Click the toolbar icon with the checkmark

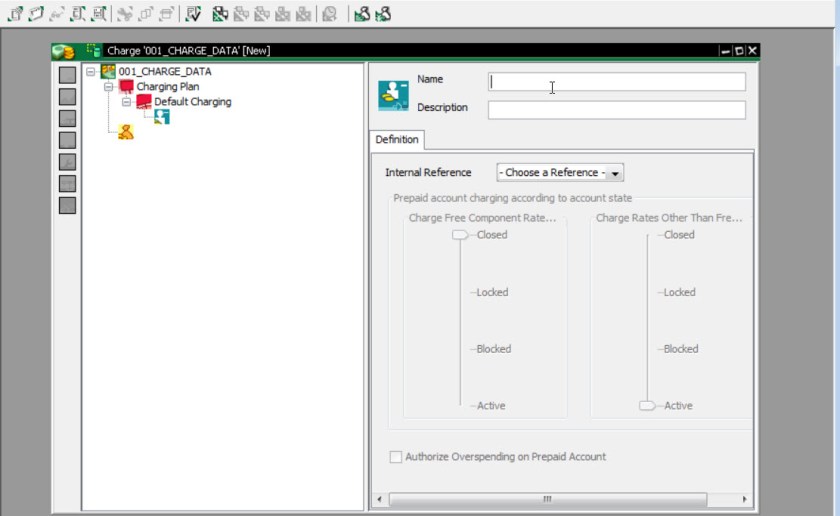point(193,14)
